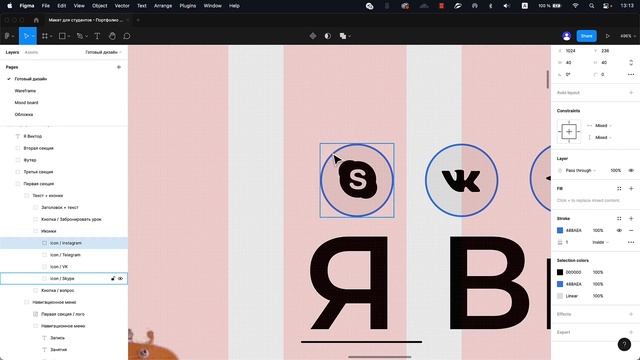Open the File menu

point(46,6)
